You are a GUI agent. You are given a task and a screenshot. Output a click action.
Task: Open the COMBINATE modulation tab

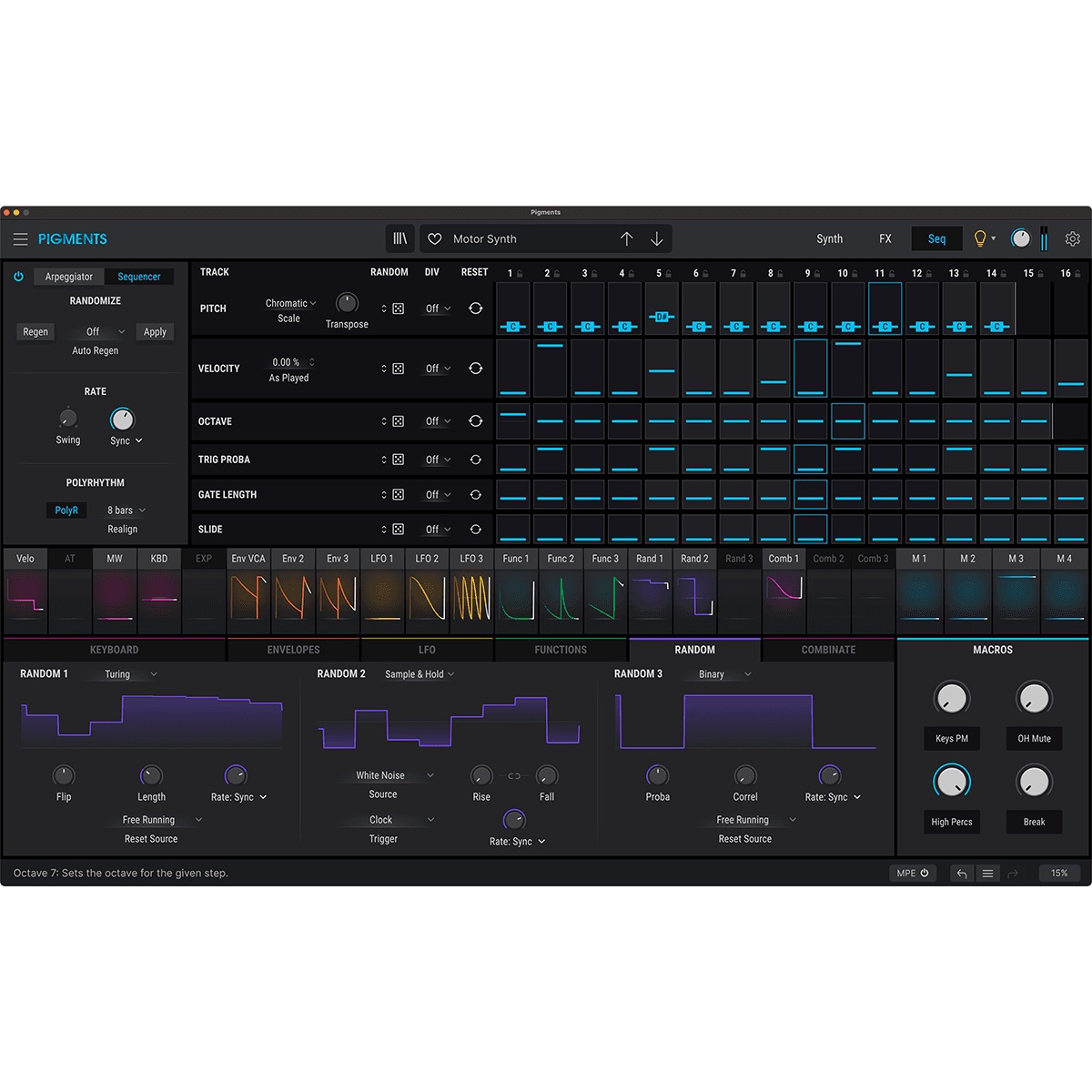click(828, 650)
